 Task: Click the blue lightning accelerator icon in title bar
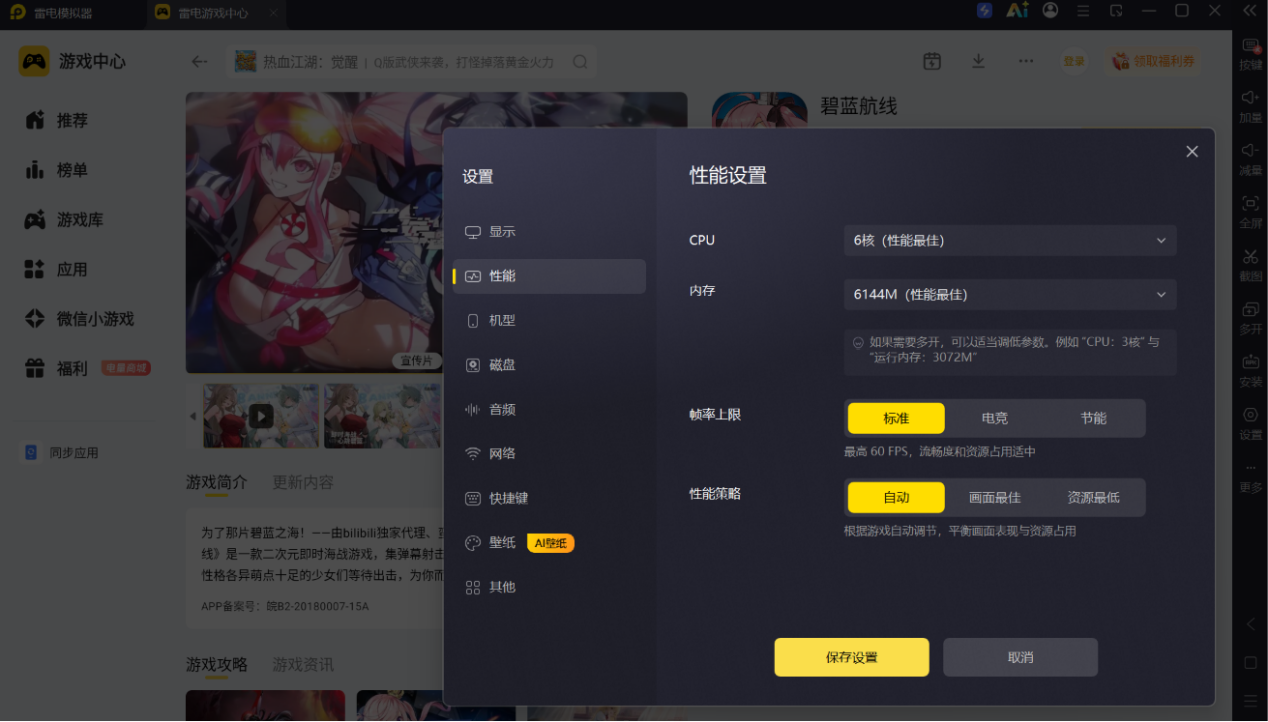(x=985, y=11)
